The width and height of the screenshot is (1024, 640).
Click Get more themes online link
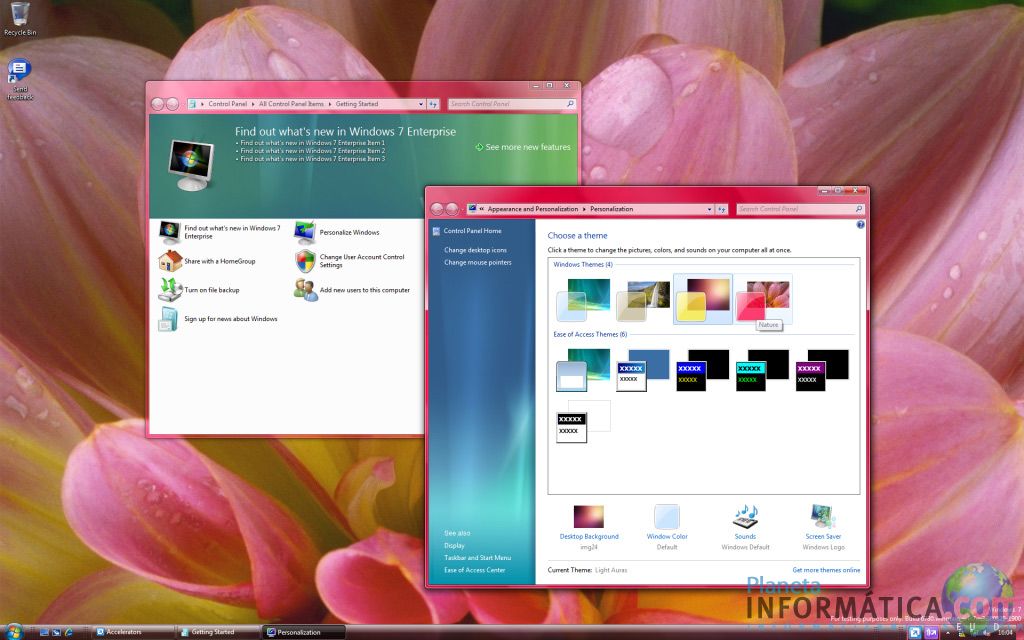pos(826,570)
